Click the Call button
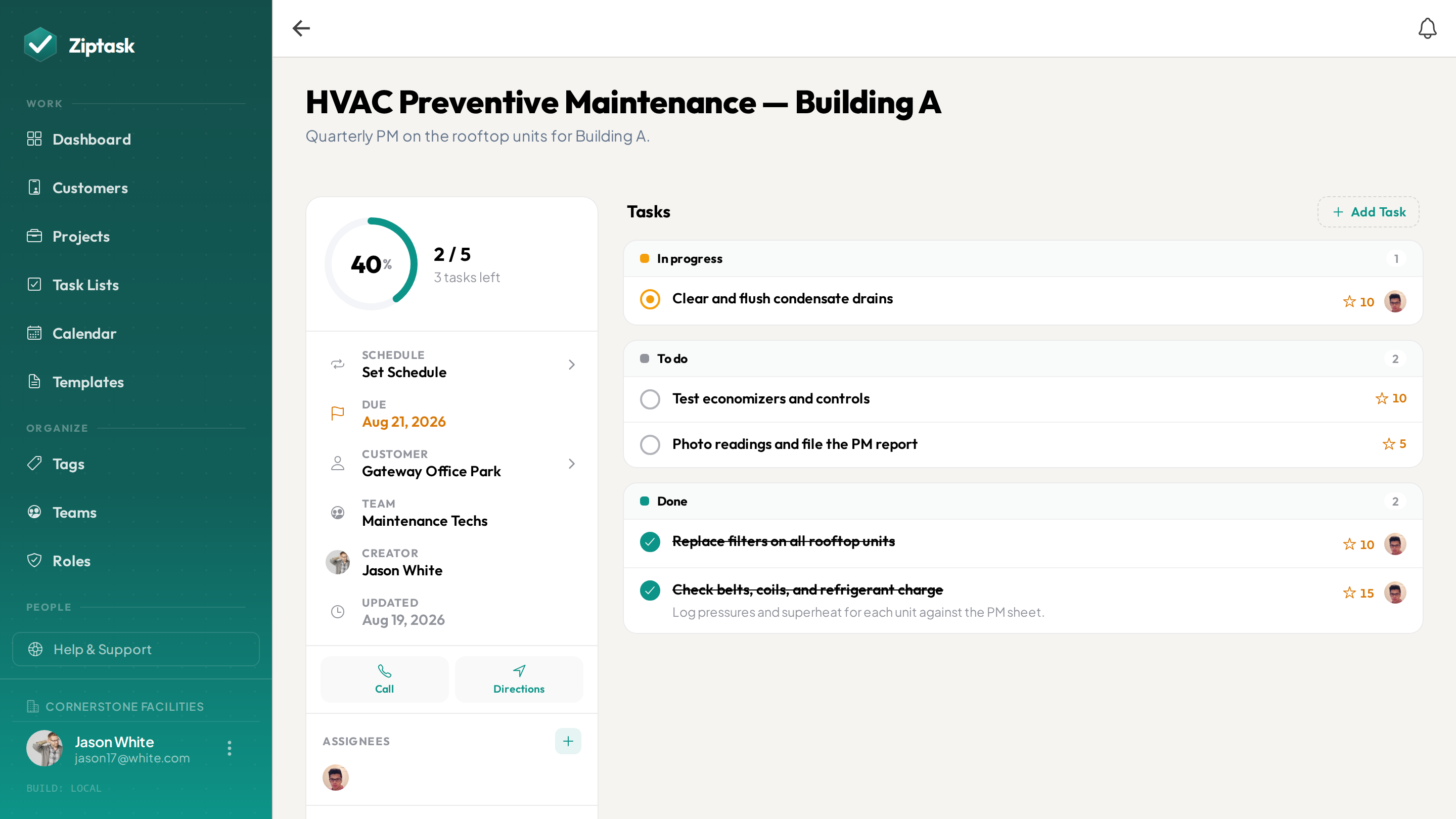Viewport: 1456px width, 819px height. (384, 679)
